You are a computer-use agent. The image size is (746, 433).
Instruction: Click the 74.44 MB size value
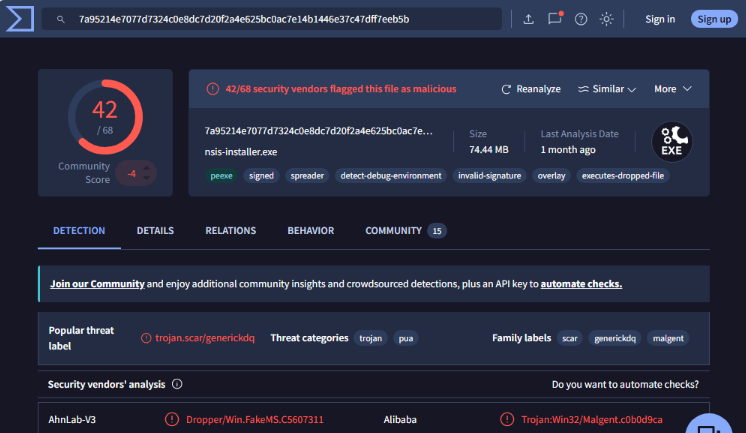489,149
